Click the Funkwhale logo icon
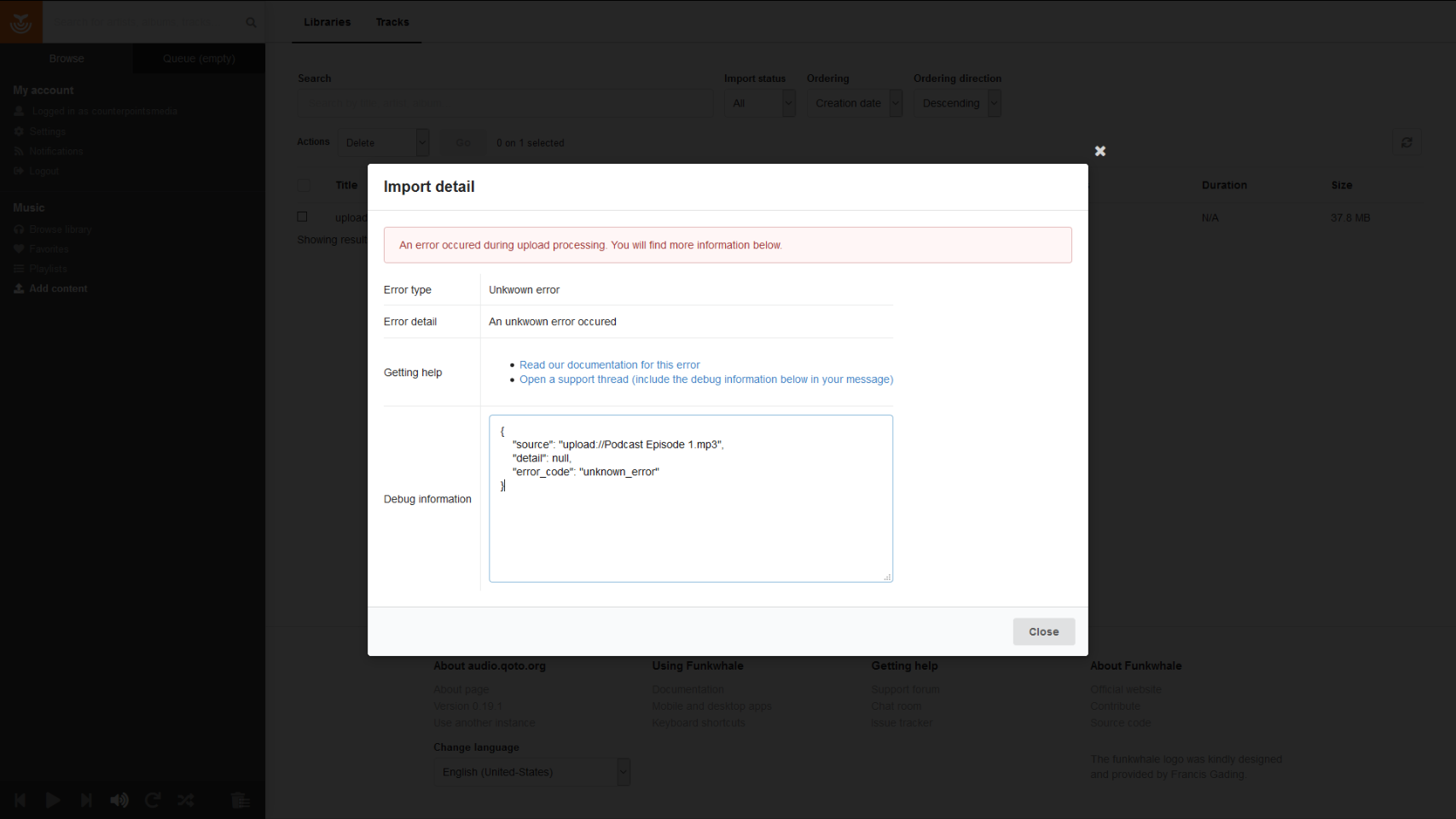The height and width of the screenshot is (819, 1456). tap(20, 22)
